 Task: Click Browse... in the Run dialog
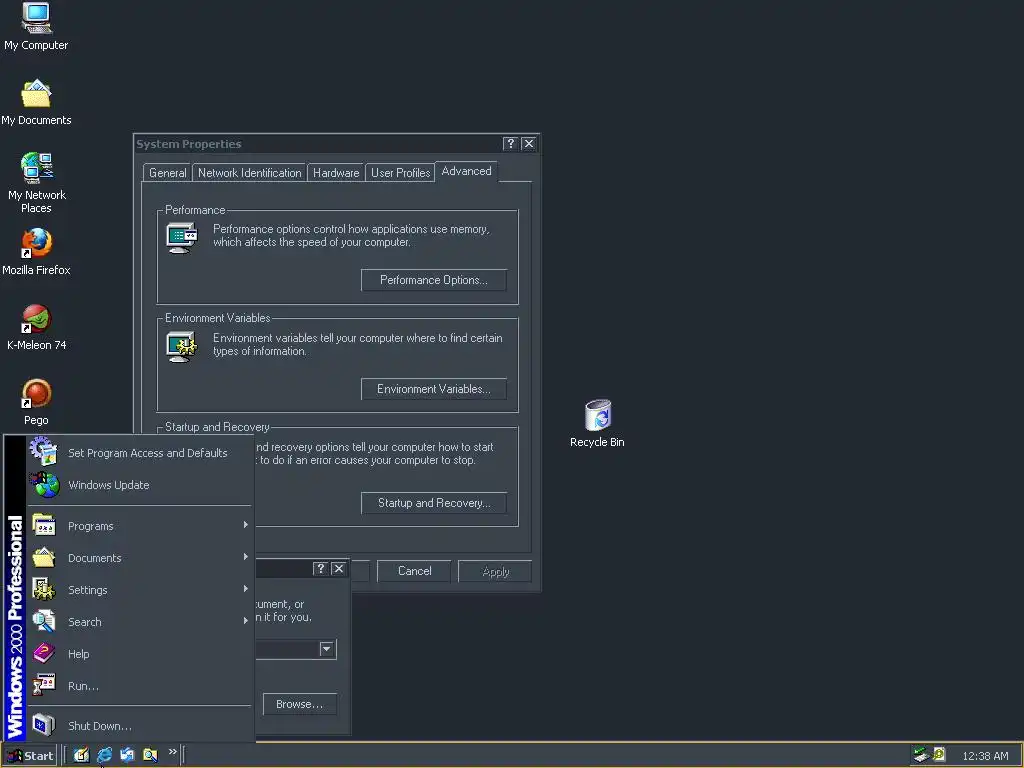click(300, 704)
